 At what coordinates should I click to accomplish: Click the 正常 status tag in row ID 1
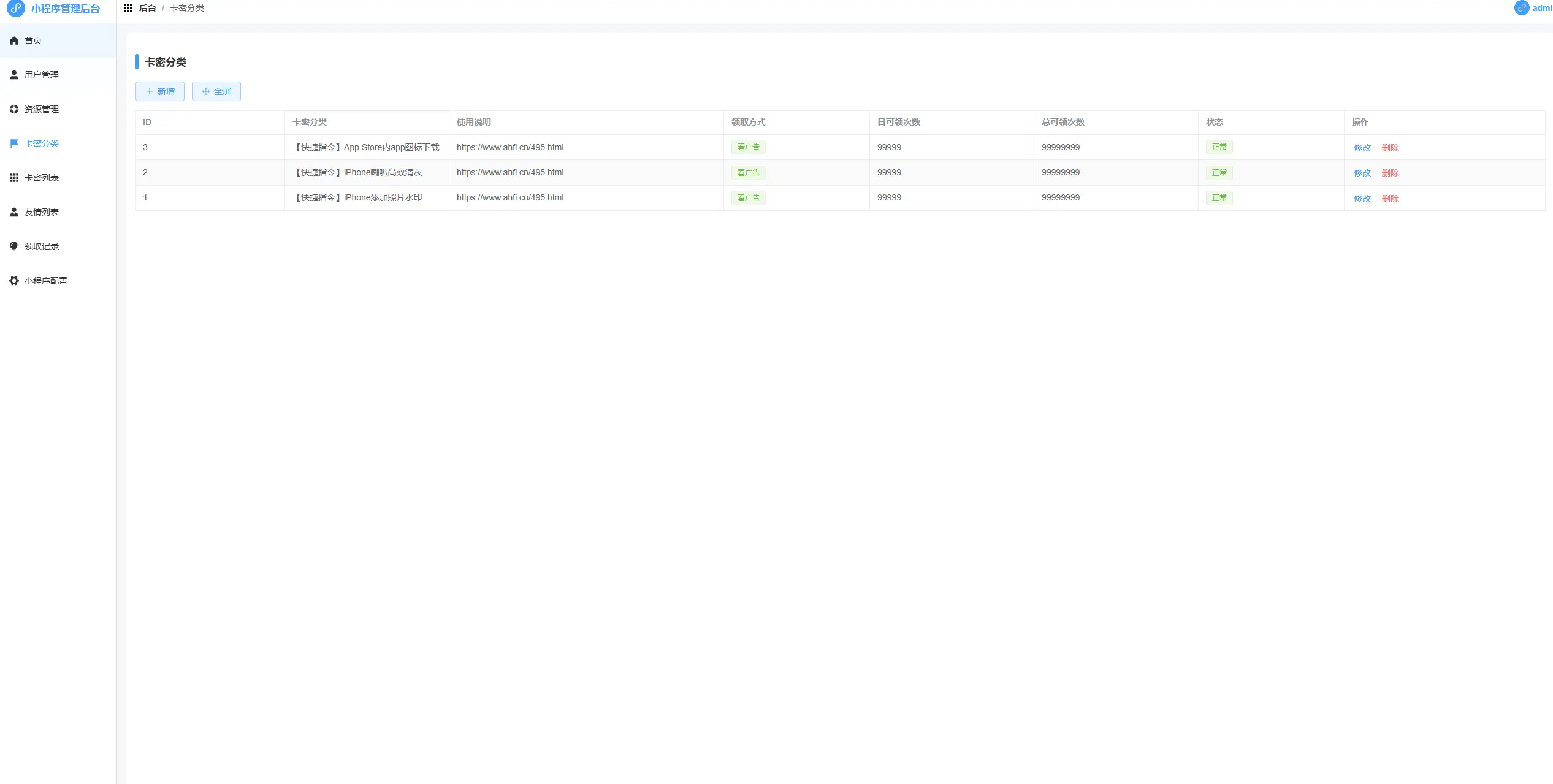[x=1219, y=198]
